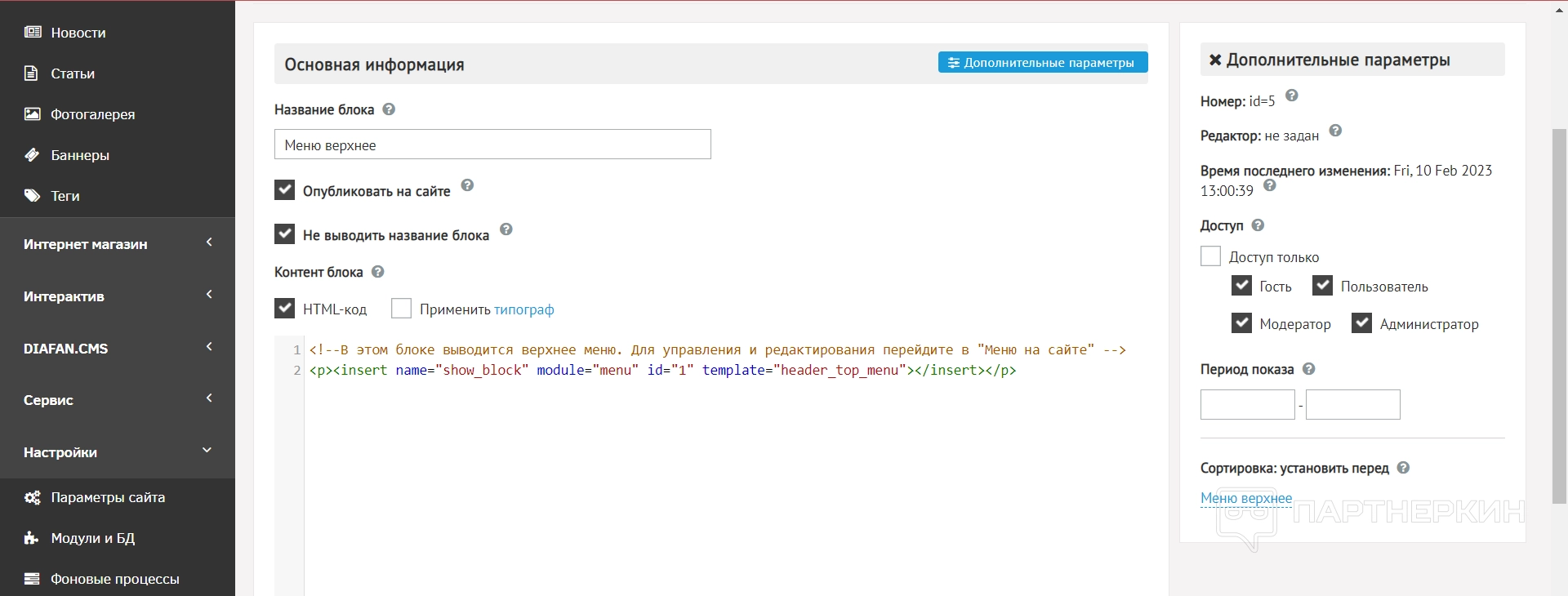Open Статьи in the sidebar menu
The image size is (1568, 596).
(73, 73)
